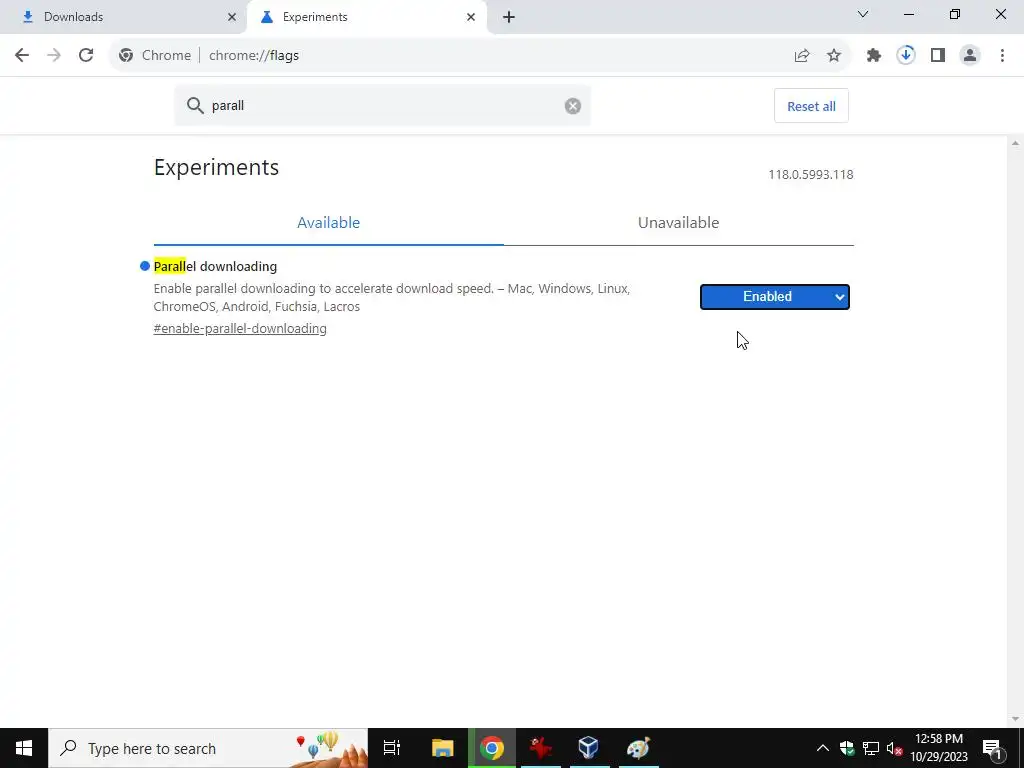Click the taskbar clock and date
1024x768 pixels.
[939, 748]
